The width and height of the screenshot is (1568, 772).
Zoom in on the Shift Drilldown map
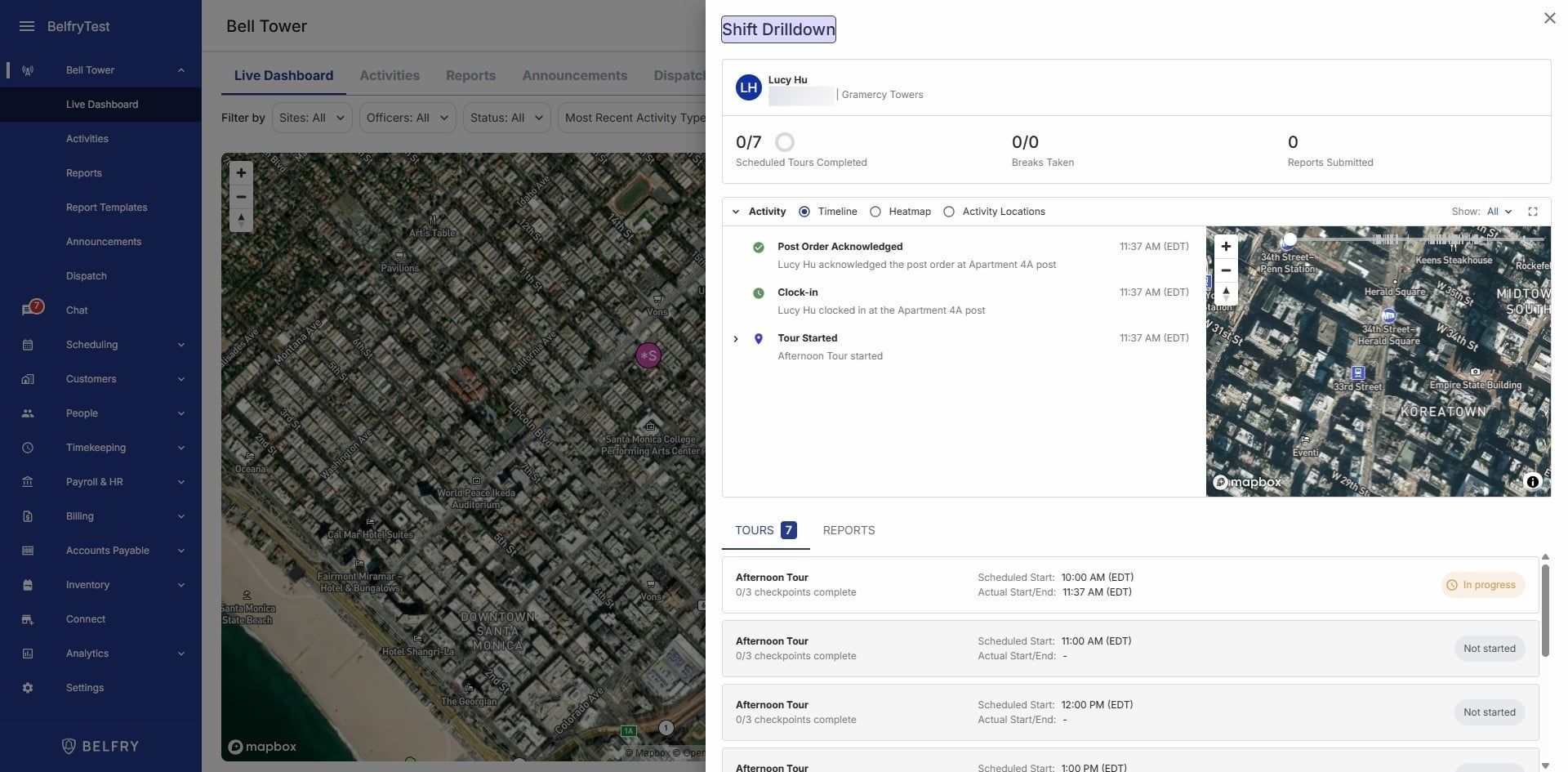[1226, 246]
